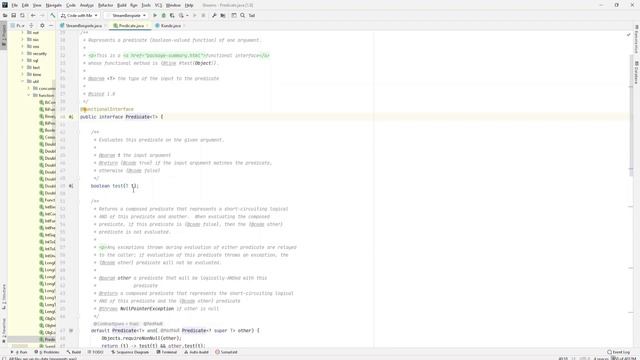Start debugging with the bug icon
The width and height of the screenshot is (640, 360).
[164, 16]
